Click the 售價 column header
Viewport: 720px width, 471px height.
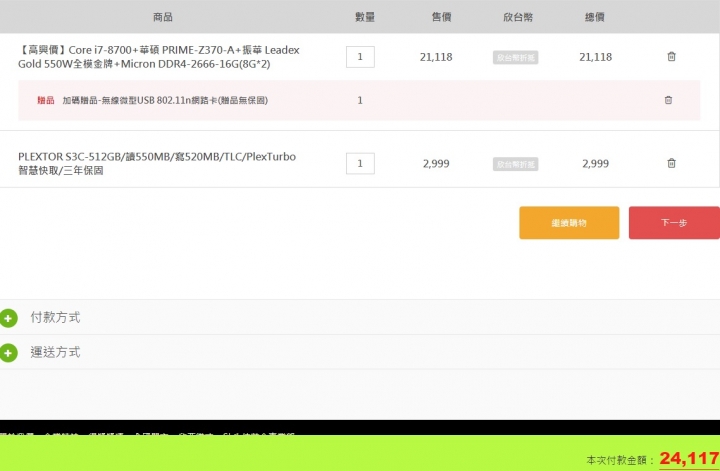[441, 17]
